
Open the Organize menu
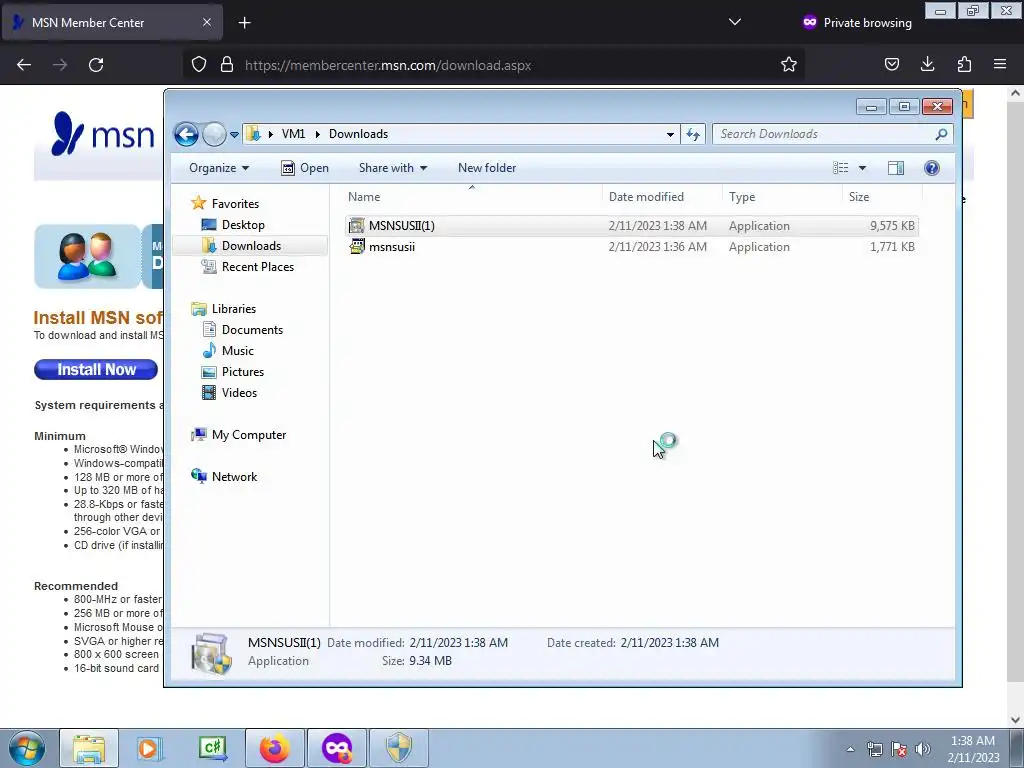tap(219, 168)
